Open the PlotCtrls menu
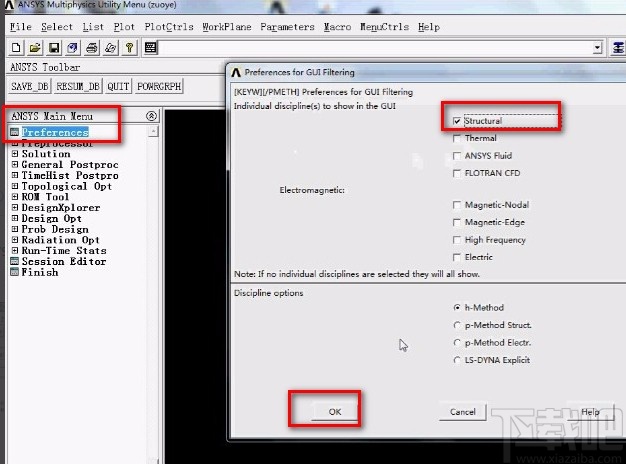This screenshot has height=464, width=626. [x=169, y=27]
